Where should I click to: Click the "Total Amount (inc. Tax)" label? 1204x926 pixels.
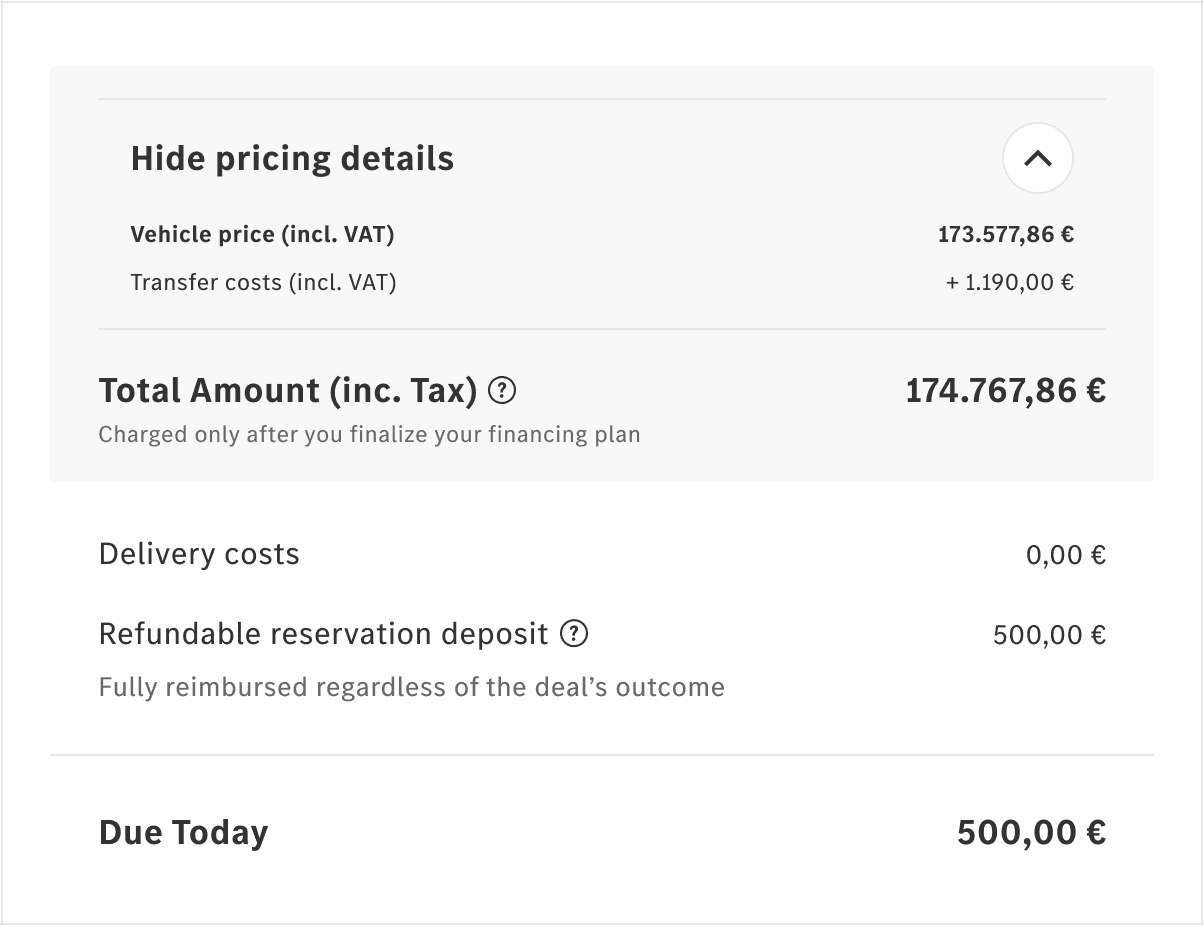(288, 390)
